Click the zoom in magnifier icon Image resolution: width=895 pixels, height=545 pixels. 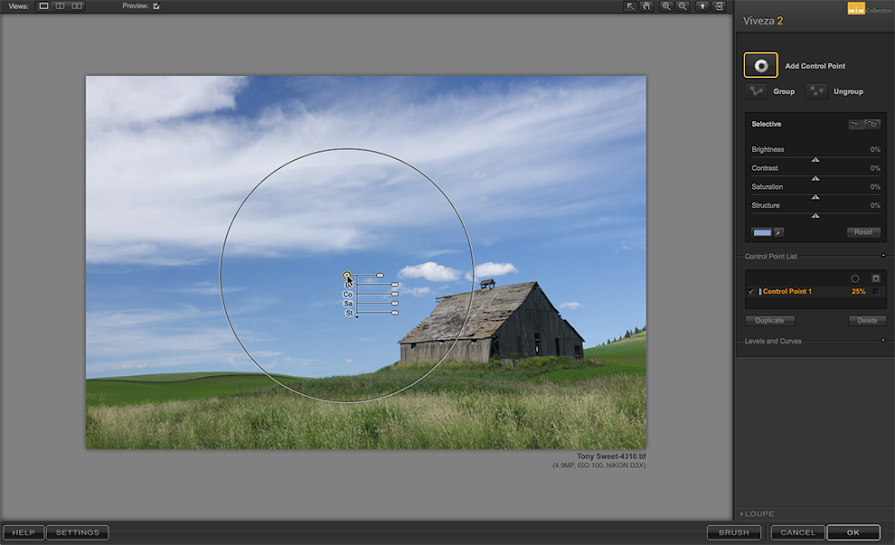666,6
